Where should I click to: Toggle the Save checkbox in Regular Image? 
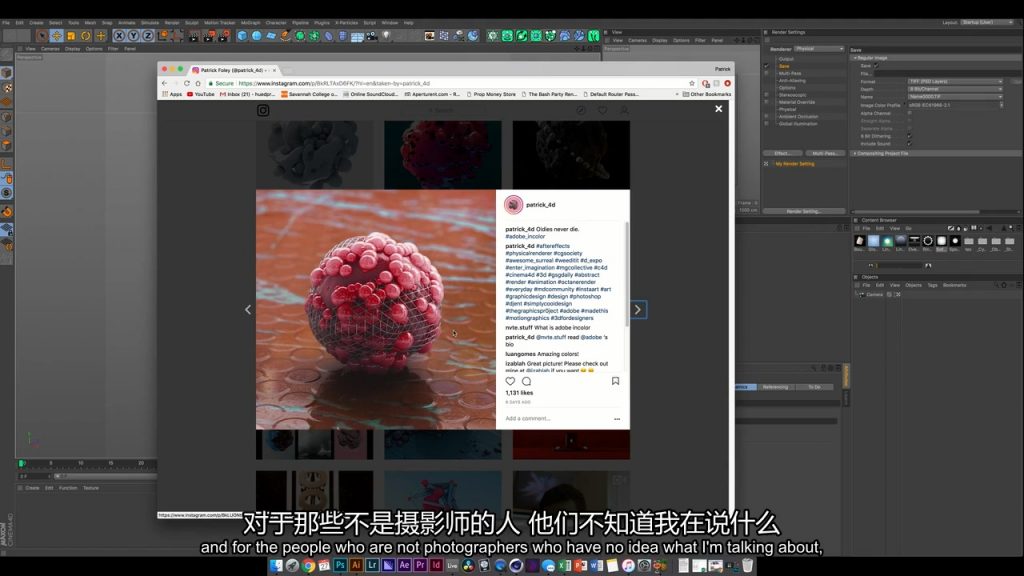point(876,65)
